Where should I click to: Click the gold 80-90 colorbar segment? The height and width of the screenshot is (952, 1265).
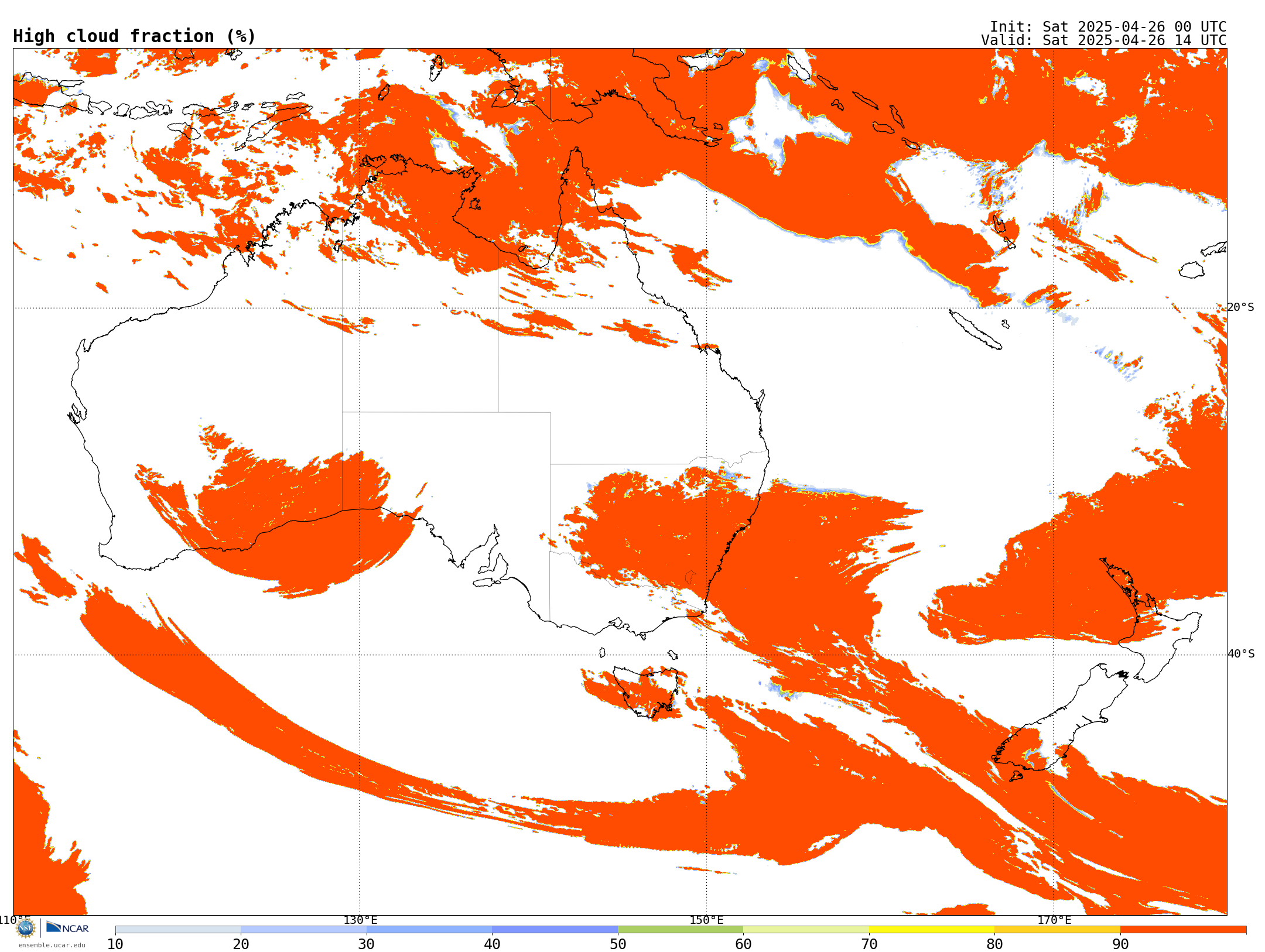[1057, 930]
